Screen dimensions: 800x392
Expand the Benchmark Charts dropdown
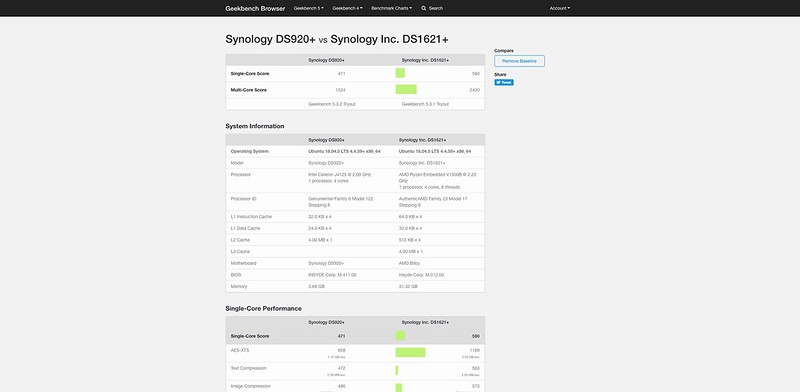click(x=391, y=8)
